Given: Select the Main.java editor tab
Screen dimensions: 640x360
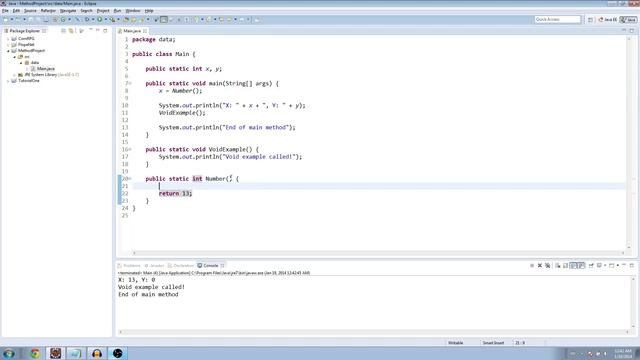Looking at the screenshot, I should [132, 31].
